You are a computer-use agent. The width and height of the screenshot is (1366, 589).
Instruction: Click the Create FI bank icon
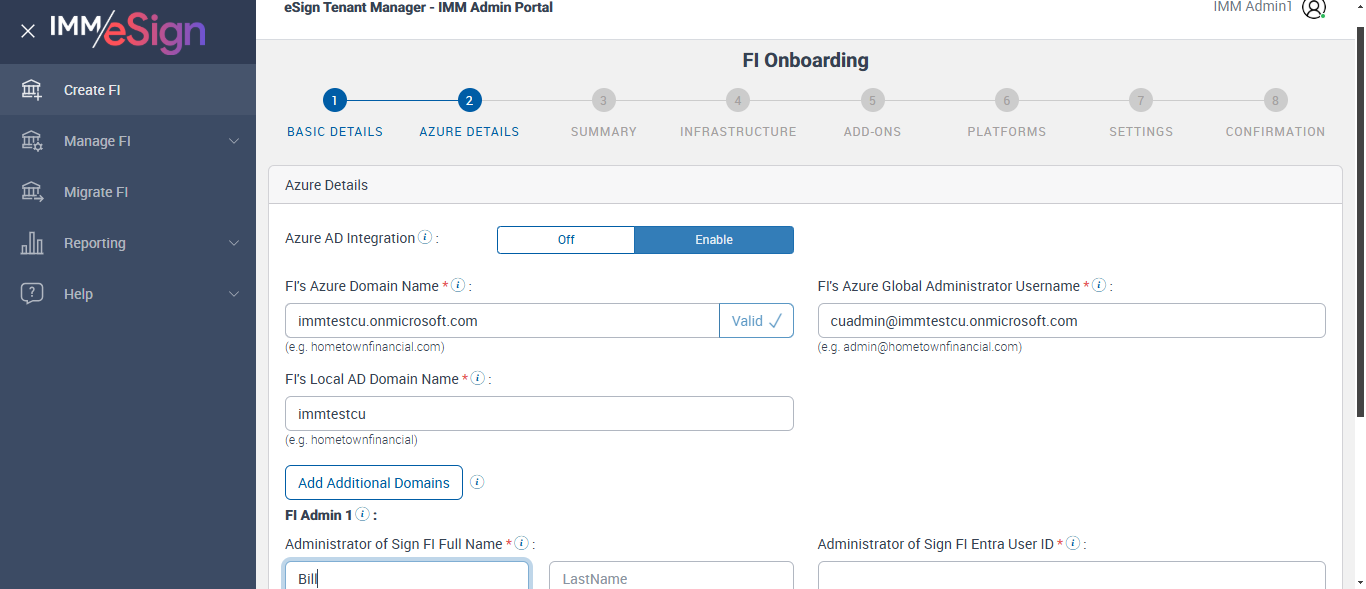coord(32,90)
